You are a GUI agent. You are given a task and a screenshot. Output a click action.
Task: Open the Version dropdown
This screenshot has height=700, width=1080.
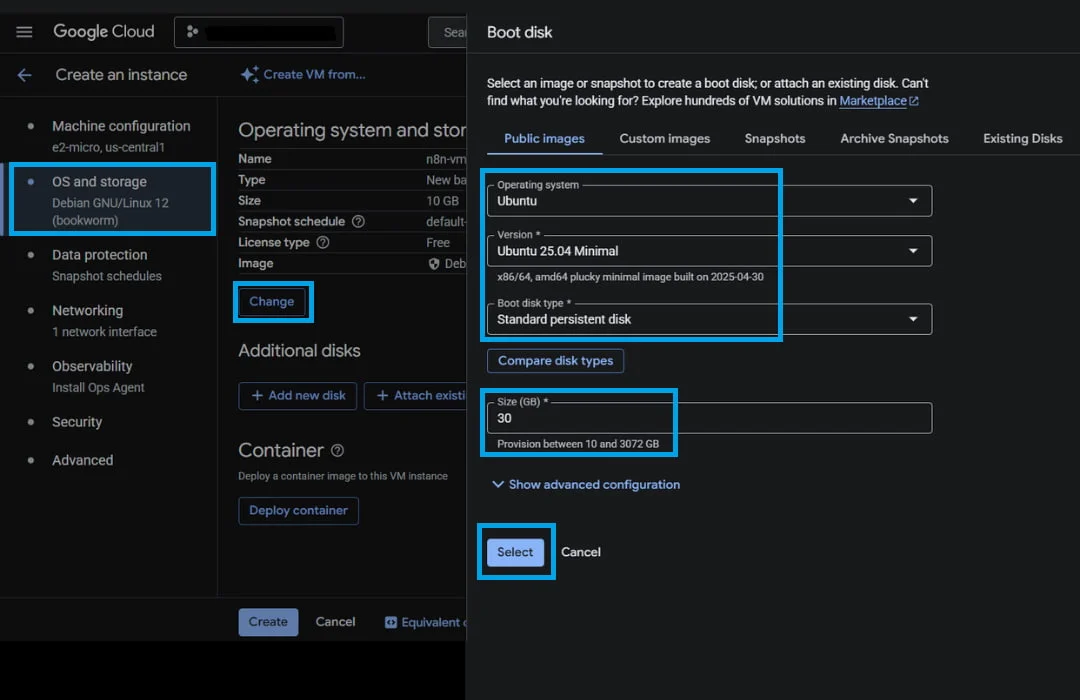click(x=709, y=251)
